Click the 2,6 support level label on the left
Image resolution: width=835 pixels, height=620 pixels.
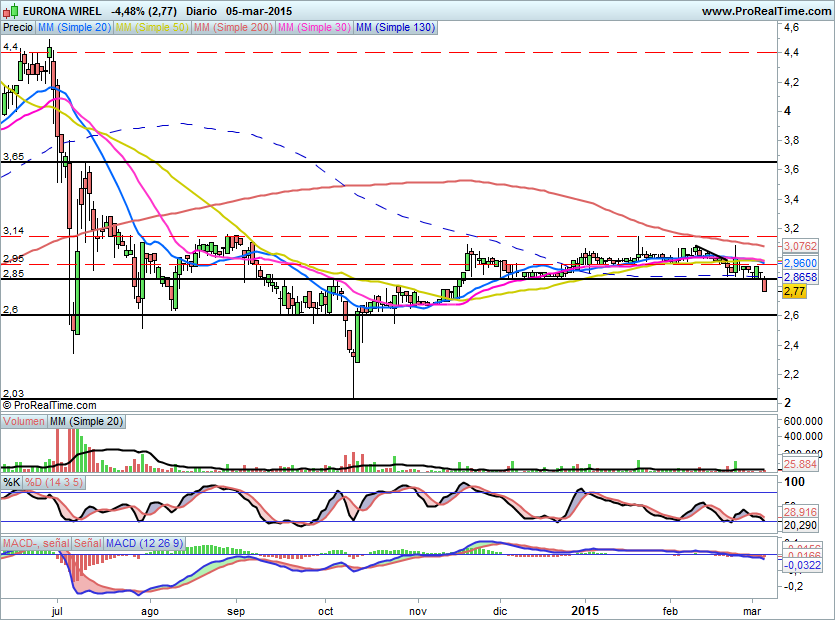[x=10, y=309]
